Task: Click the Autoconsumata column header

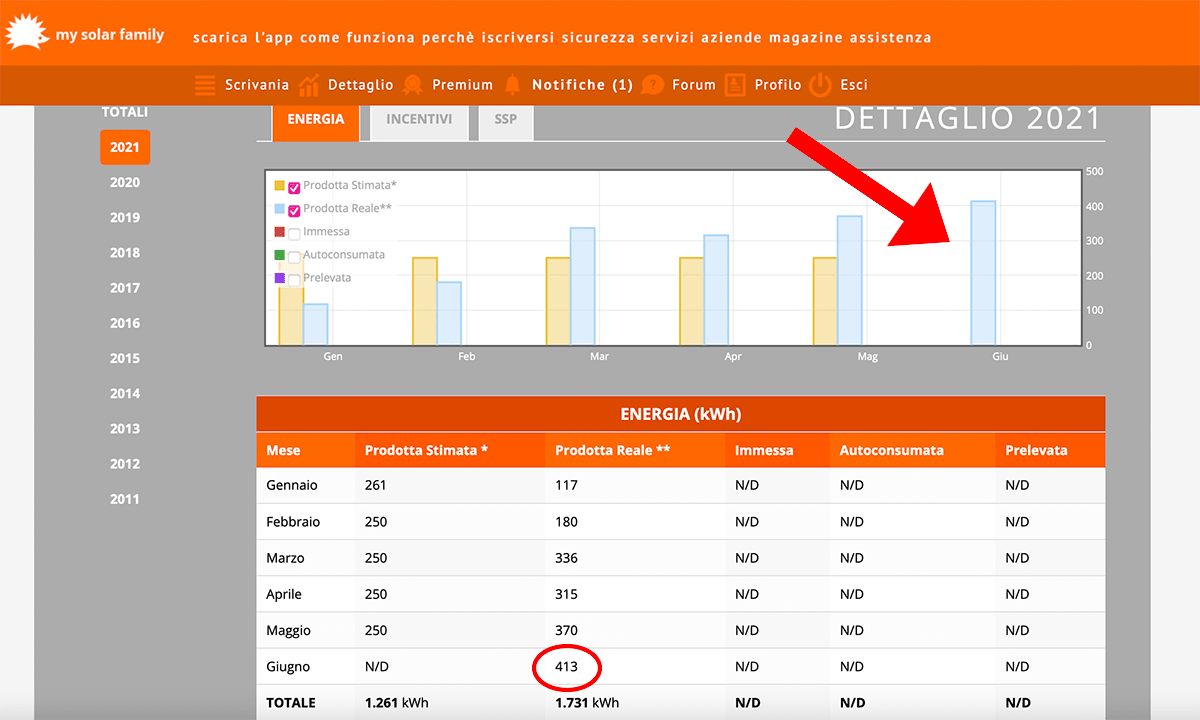Action: pyautogui.click(x=891, y=450)
